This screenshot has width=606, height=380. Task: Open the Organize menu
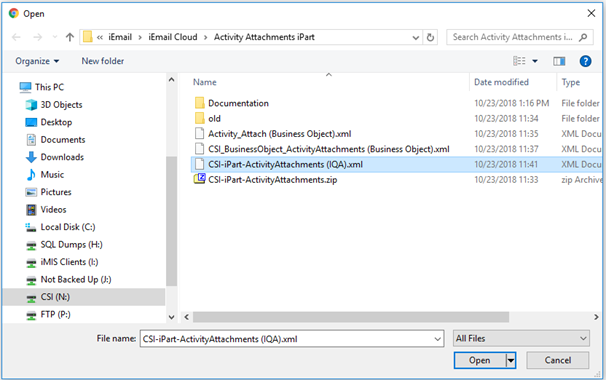tap(37, 61)
